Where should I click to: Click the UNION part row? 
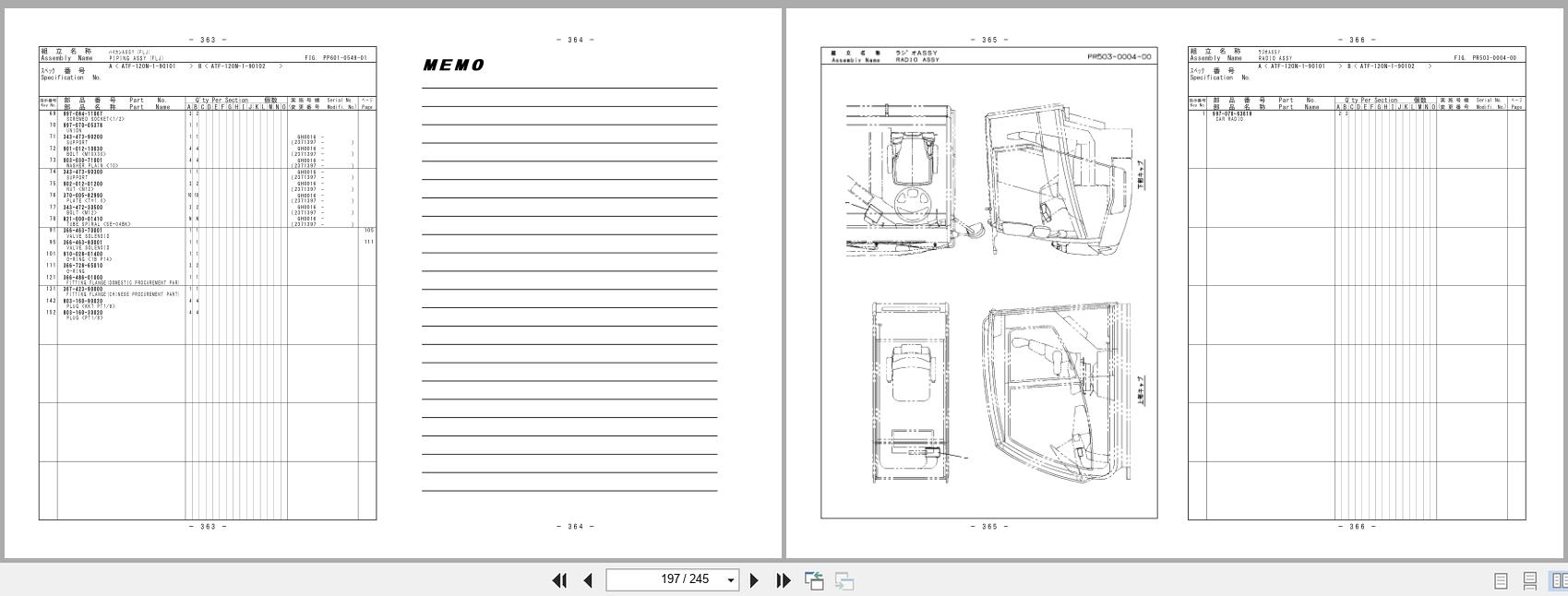(x=207, y=128)
